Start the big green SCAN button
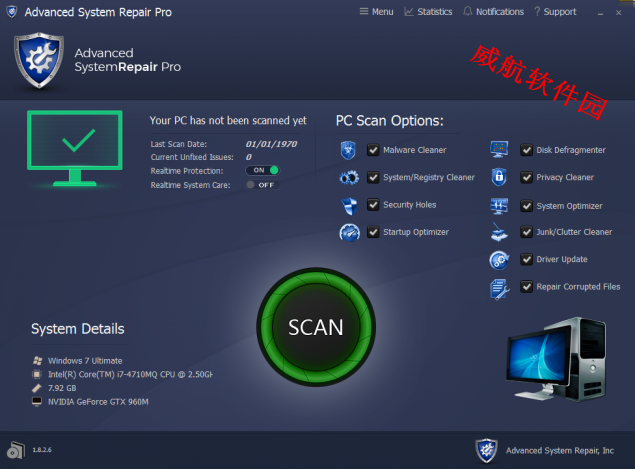Image resolution: width=635 pixels, height=469 pixels. pyautogui.click(x=316, y=327)
